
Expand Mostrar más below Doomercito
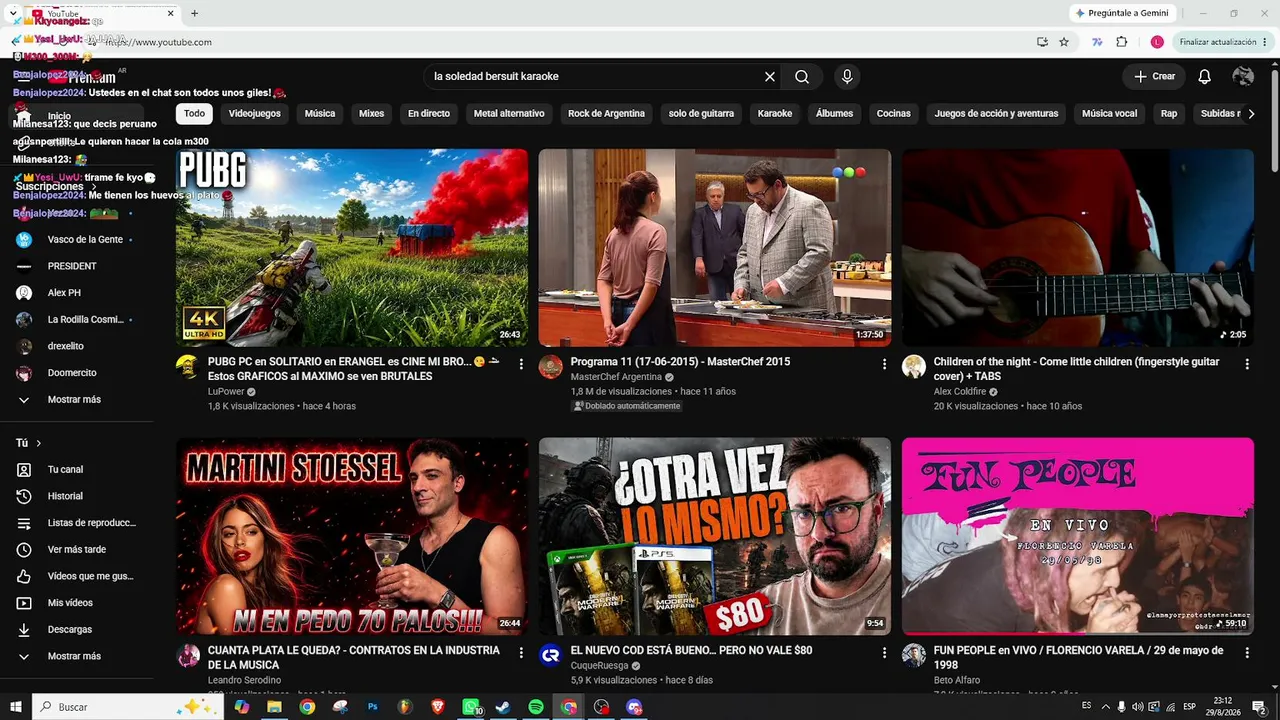(x=76, y=400)
